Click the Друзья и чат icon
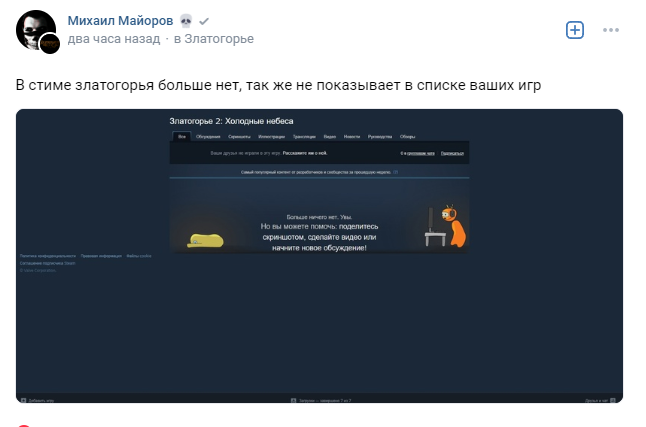This screenshot has width=646, height=427. click(613, 400)
